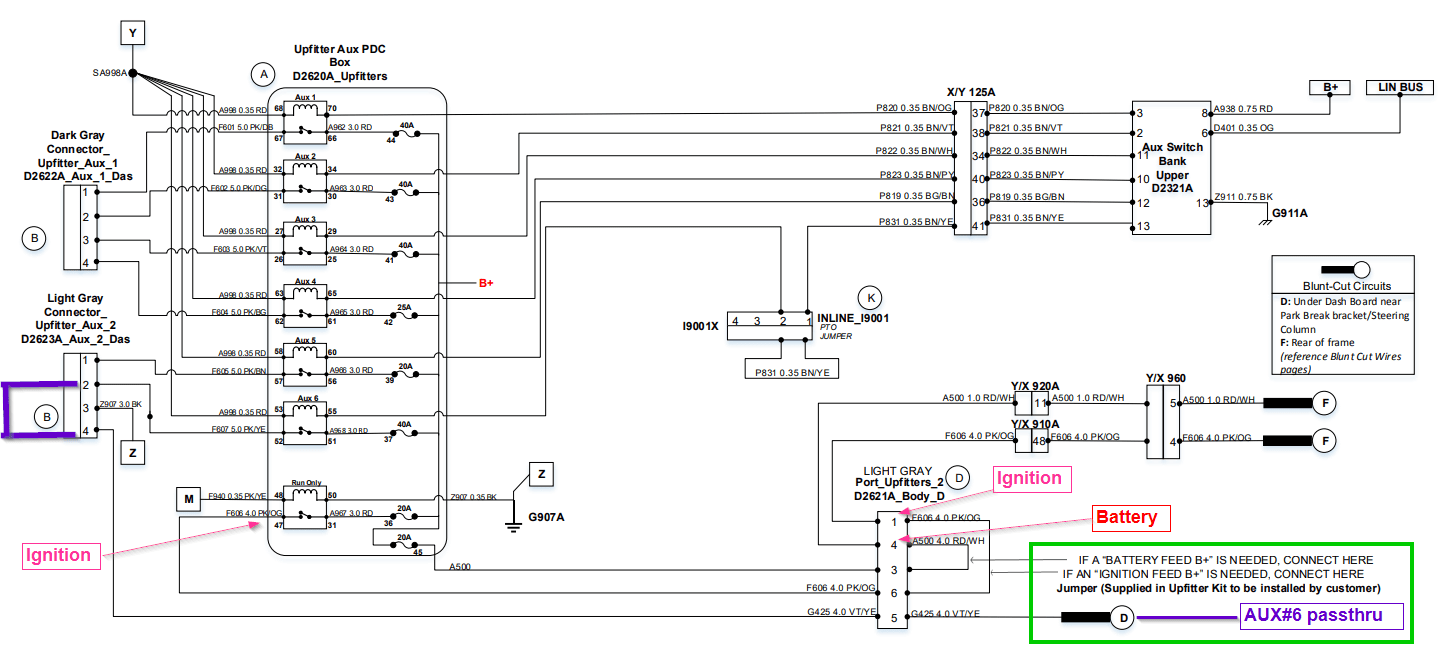1452x645 pixels.
Task: Select the circled K marker
Action: (868, 296)
